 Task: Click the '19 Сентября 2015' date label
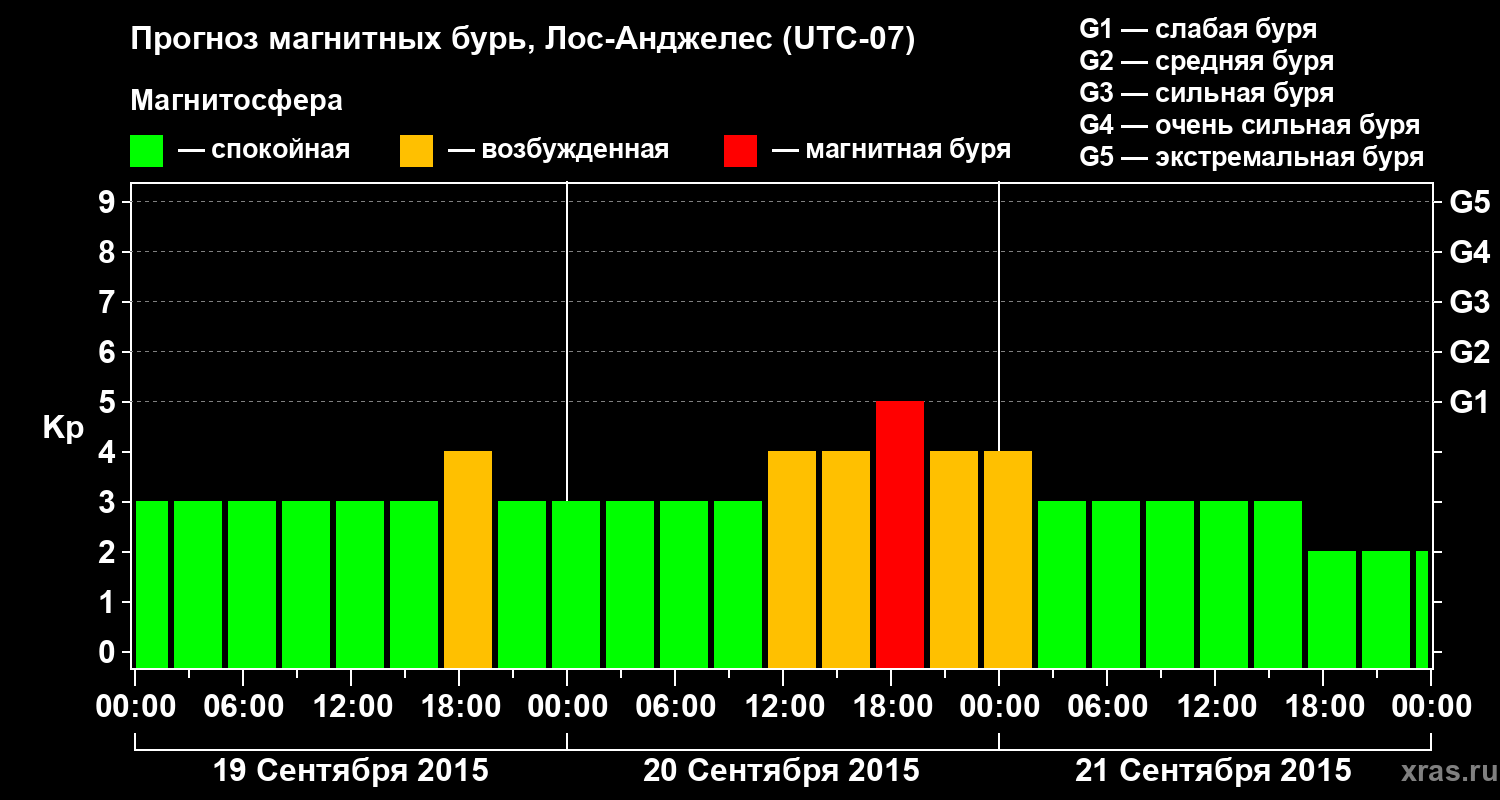click(351, 771)
